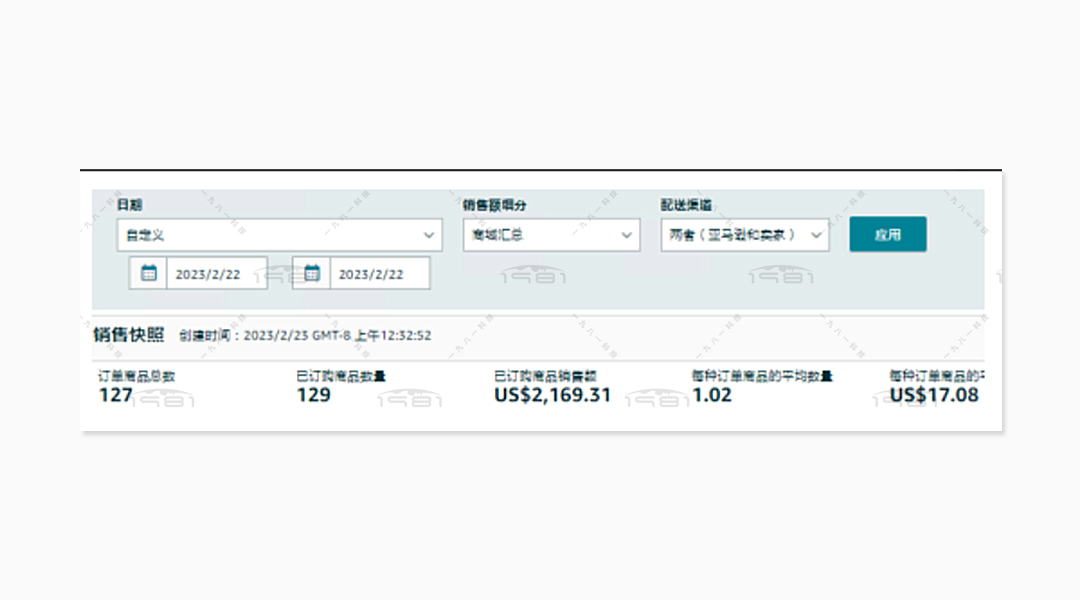Screen dimensions: 1080x600
Task: Click the 已订购商品销售额 metric label
Action: click(x=545, y=377)
